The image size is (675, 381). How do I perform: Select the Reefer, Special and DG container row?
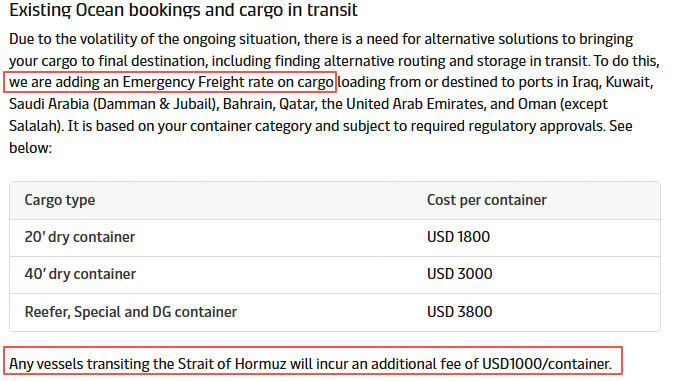coord(335,313)
